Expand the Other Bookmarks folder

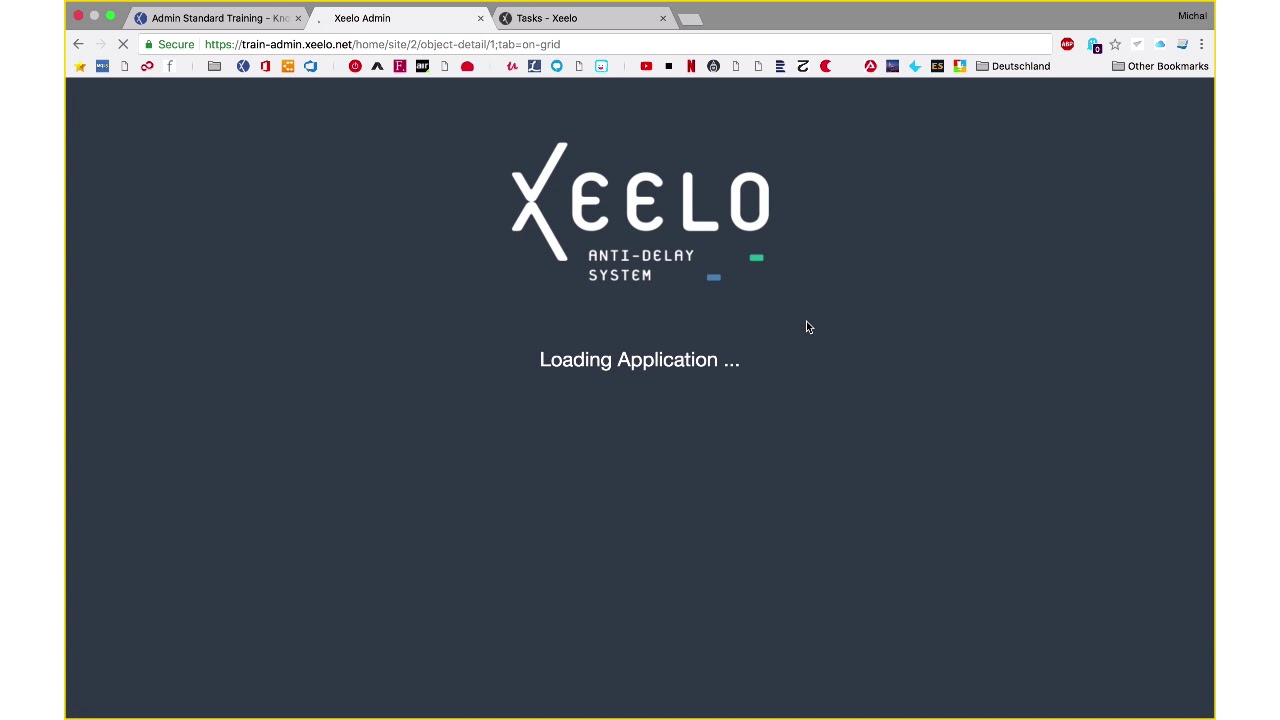[x=1160, y=66]
